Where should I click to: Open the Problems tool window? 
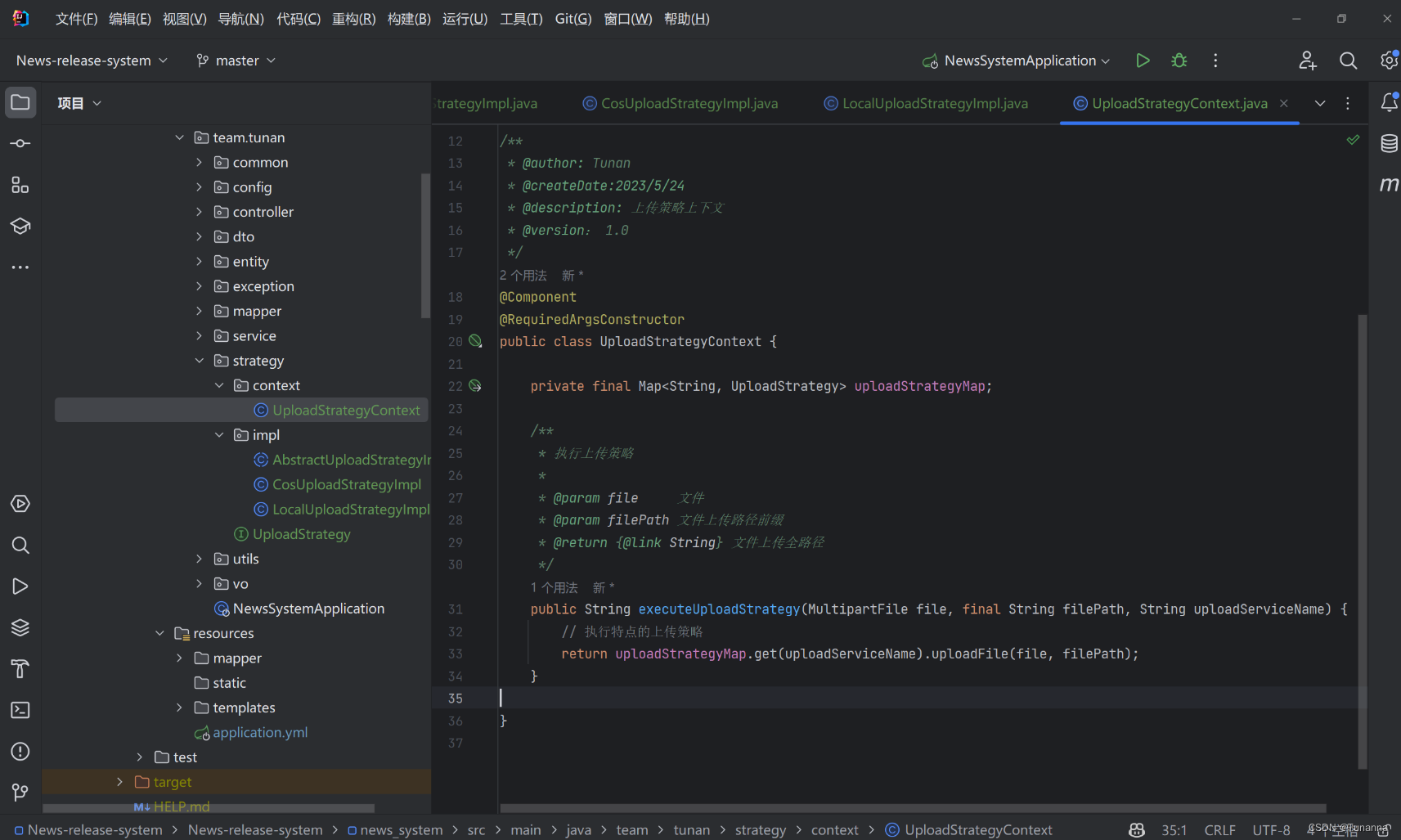[20, 751]
